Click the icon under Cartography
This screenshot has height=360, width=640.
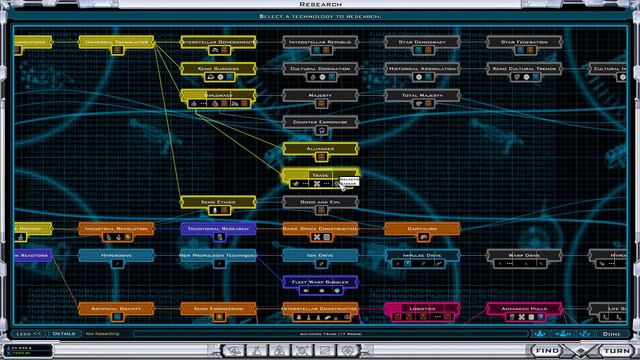point(423,237)
